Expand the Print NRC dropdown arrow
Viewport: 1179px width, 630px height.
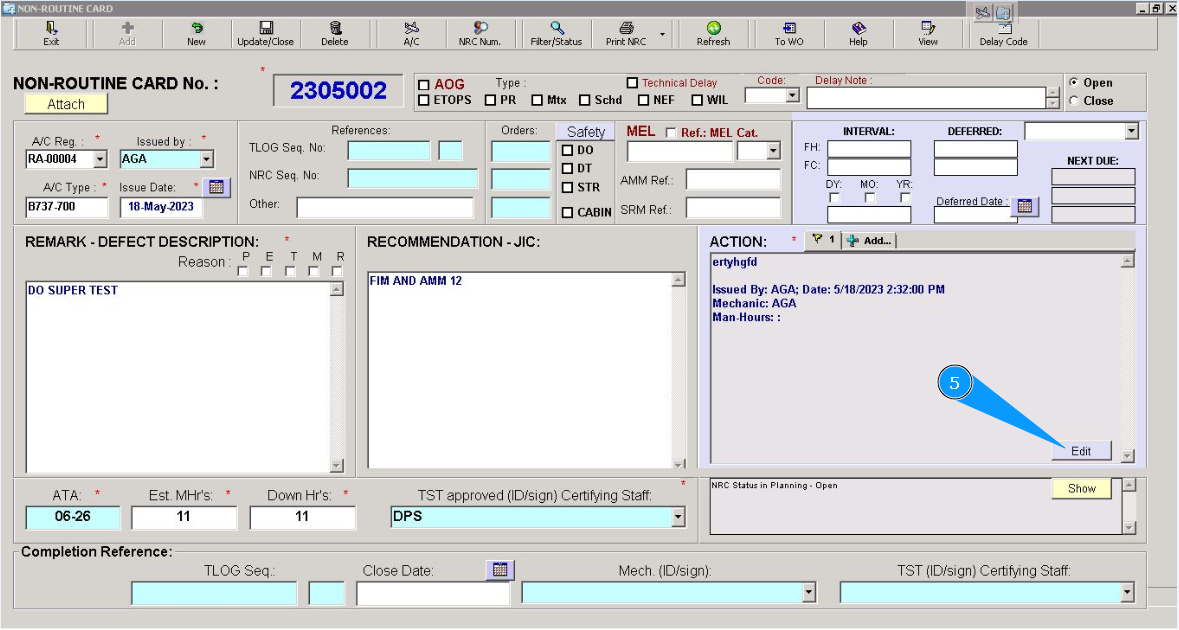point(662,34)
